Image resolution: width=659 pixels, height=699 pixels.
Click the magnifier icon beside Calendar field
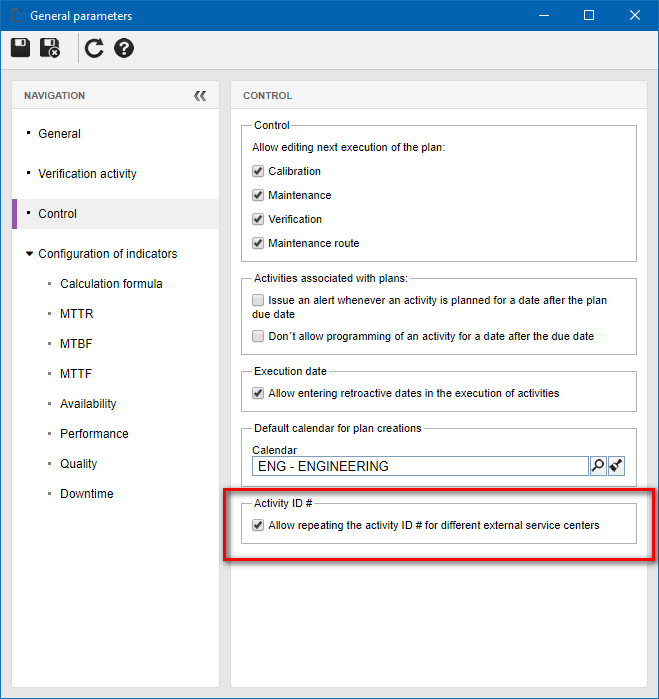598,466
